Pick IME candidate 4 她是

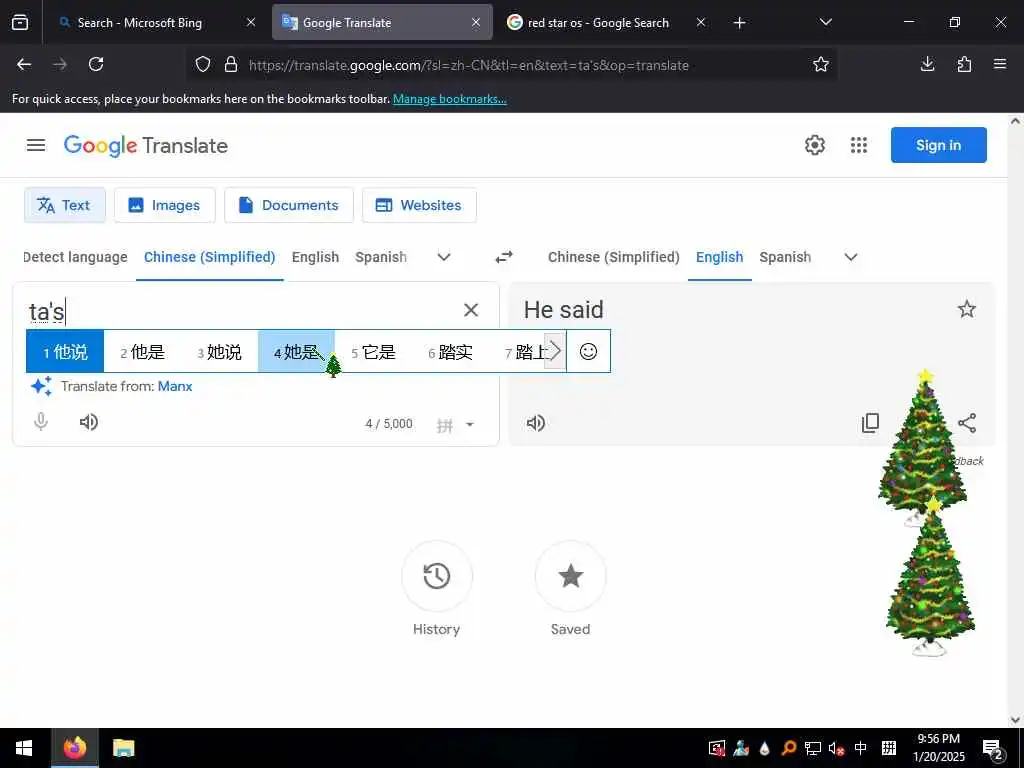[x=296, y=351]
